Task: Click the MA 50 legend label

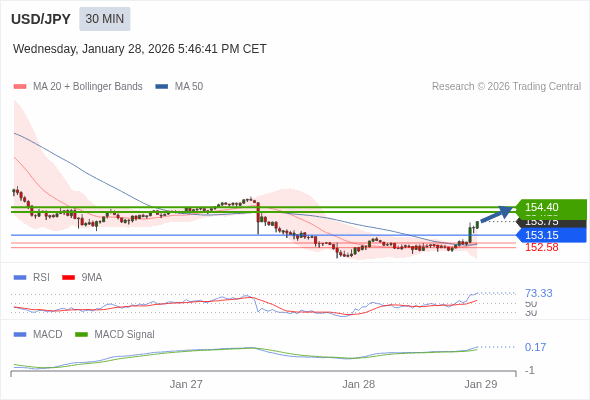Action: click(189, 87)
